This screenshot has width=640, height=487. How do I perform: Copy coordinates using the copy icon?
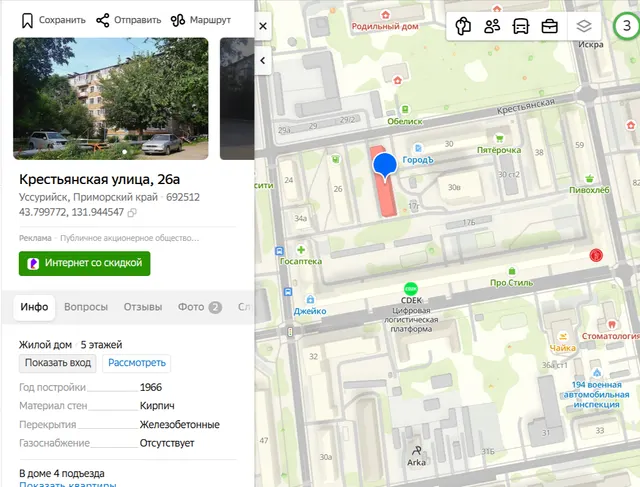(132, 213)
